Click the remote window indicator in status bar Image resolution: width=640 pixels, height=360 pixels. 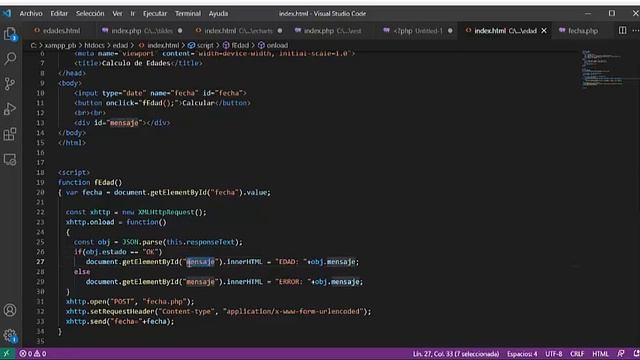click(7, 353)
